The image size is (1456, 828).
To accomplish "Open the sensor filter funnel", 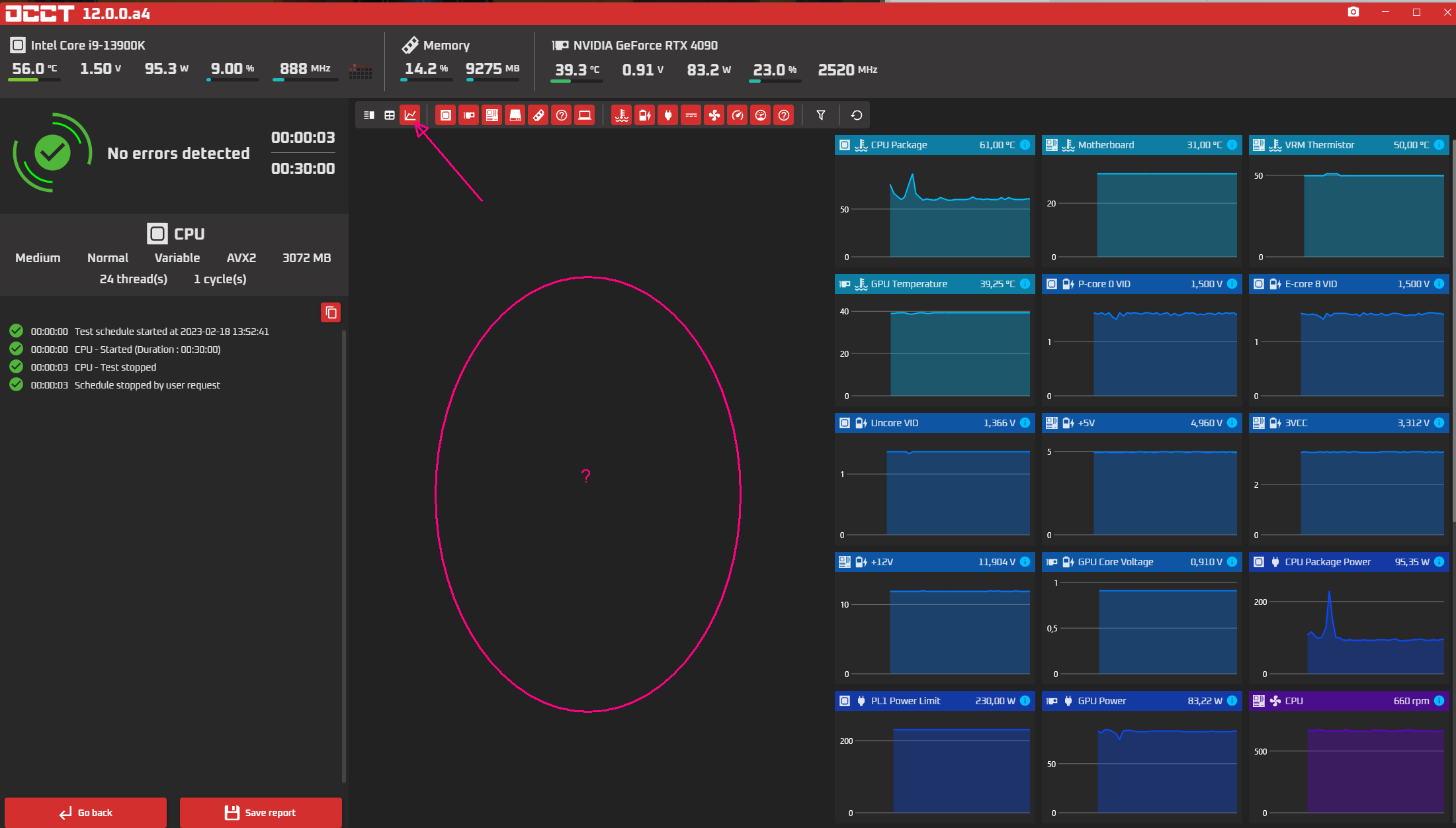I will coord(821,115).
